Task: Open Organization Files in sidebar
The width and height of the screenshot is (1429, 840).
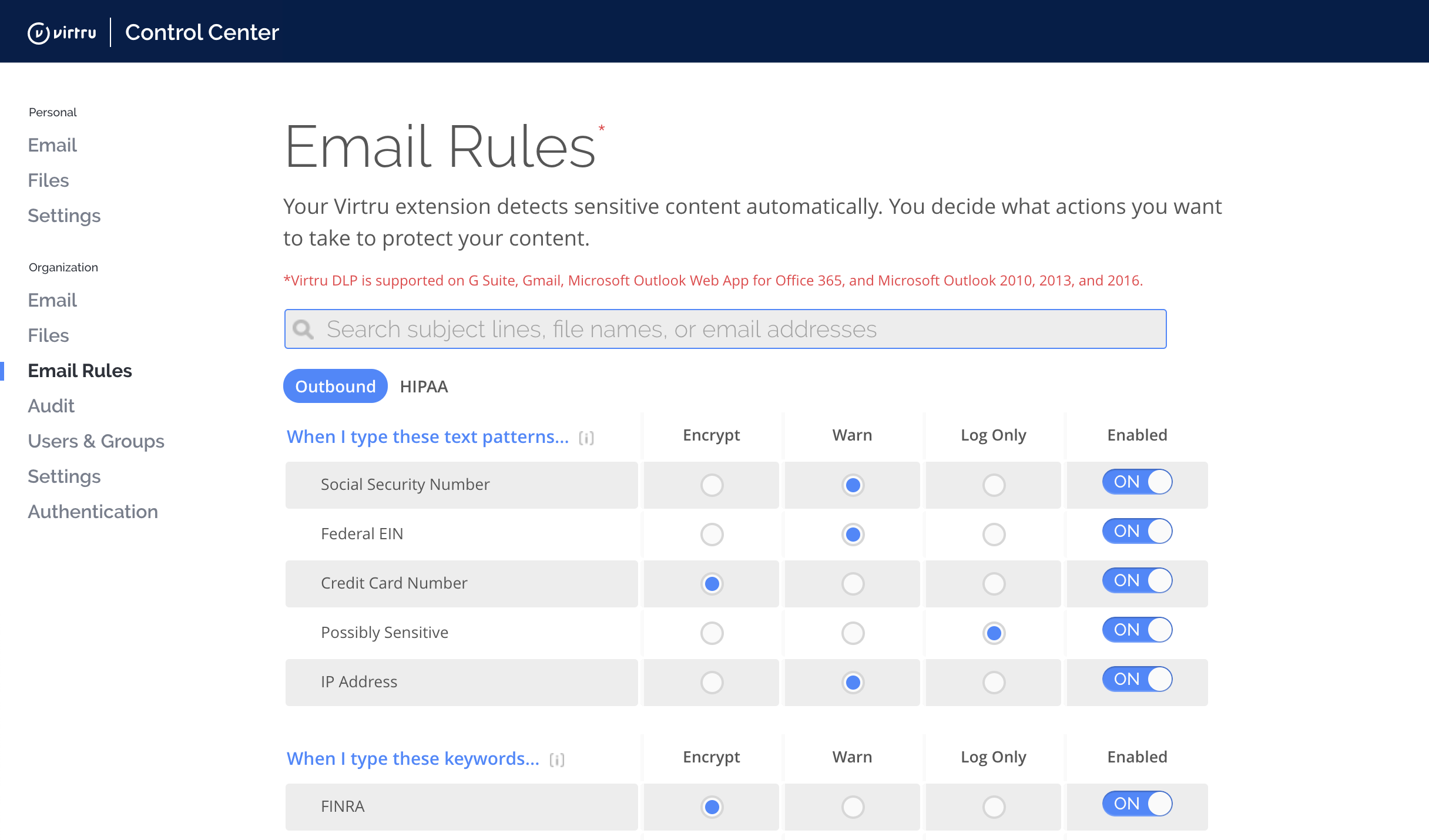Action: (x=48, y=335)
